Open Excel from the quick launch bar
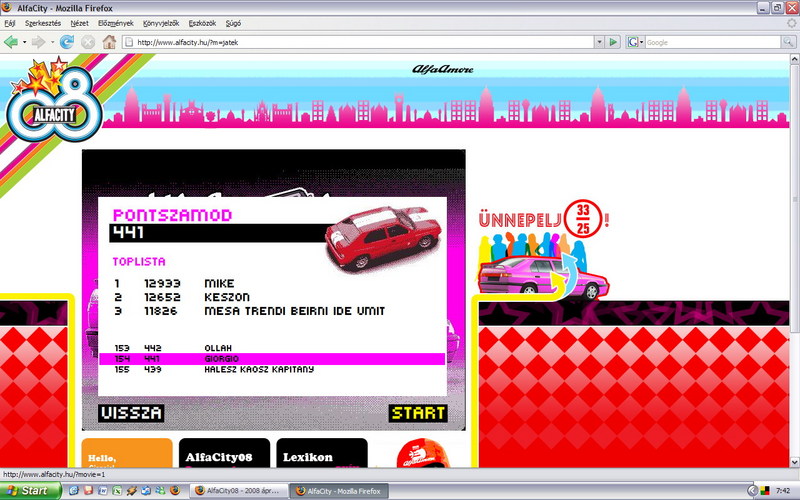Viewport: 800px width, 500px height. [x=117, y=491]
